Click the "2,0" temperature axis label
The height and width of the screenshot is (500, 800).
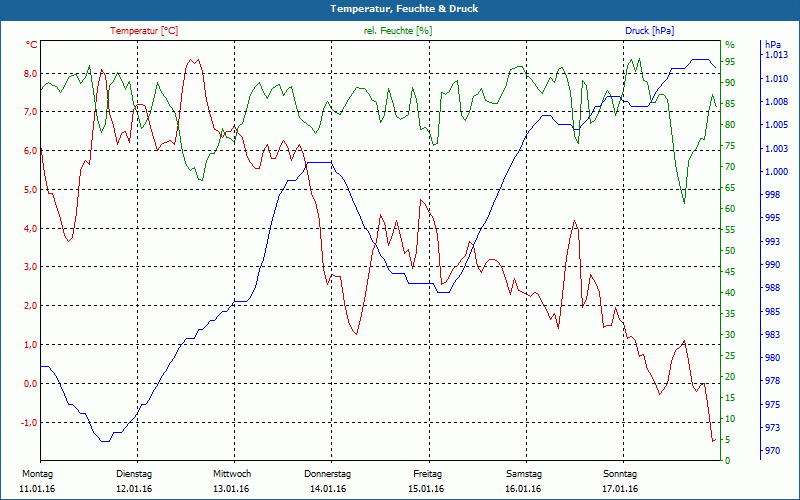31,306
